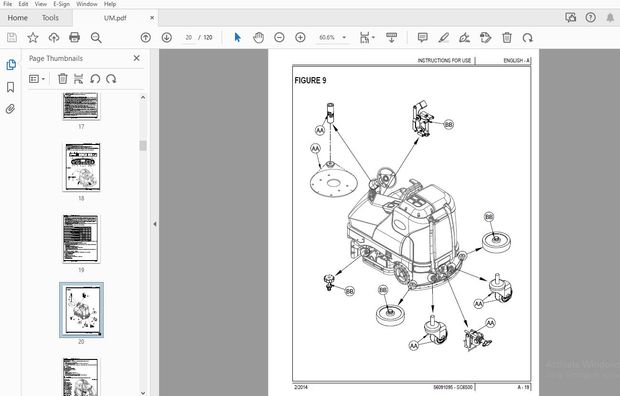This screenshot has height=396, width=620.
Task: Open the Attachments paperclip icon
Action: pyautogui.click(x=11, y=109)
